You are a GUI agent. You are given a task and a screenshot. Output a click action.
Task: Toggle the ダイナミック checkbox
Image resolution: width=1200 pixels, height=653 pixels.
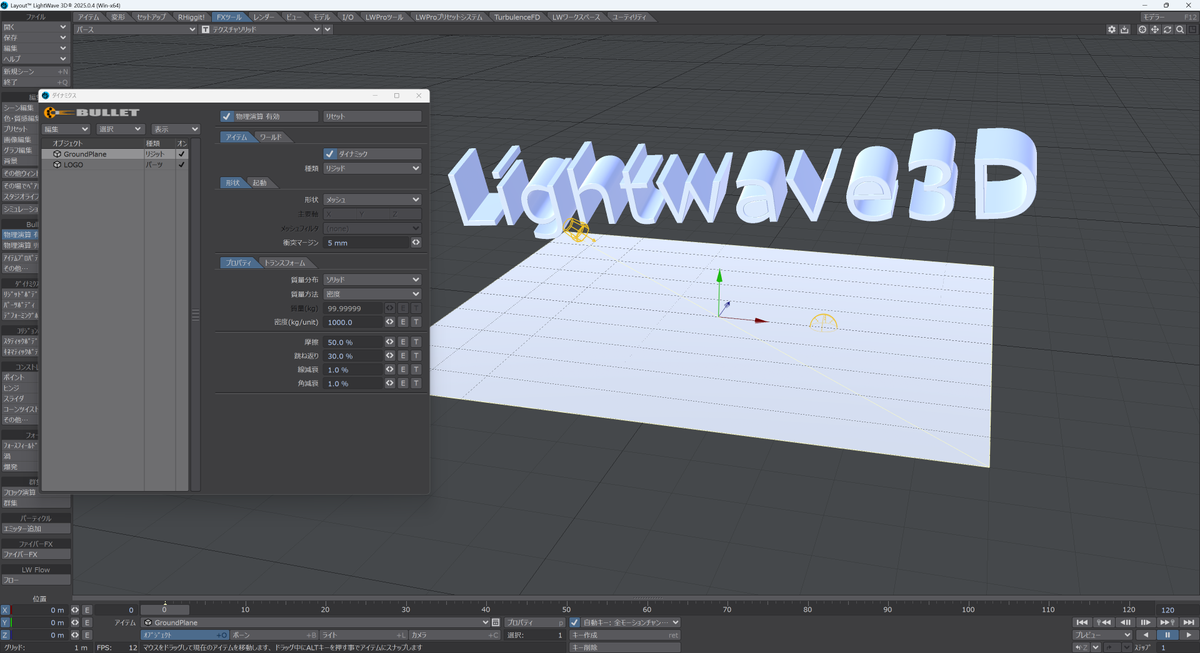pos(330,154)
